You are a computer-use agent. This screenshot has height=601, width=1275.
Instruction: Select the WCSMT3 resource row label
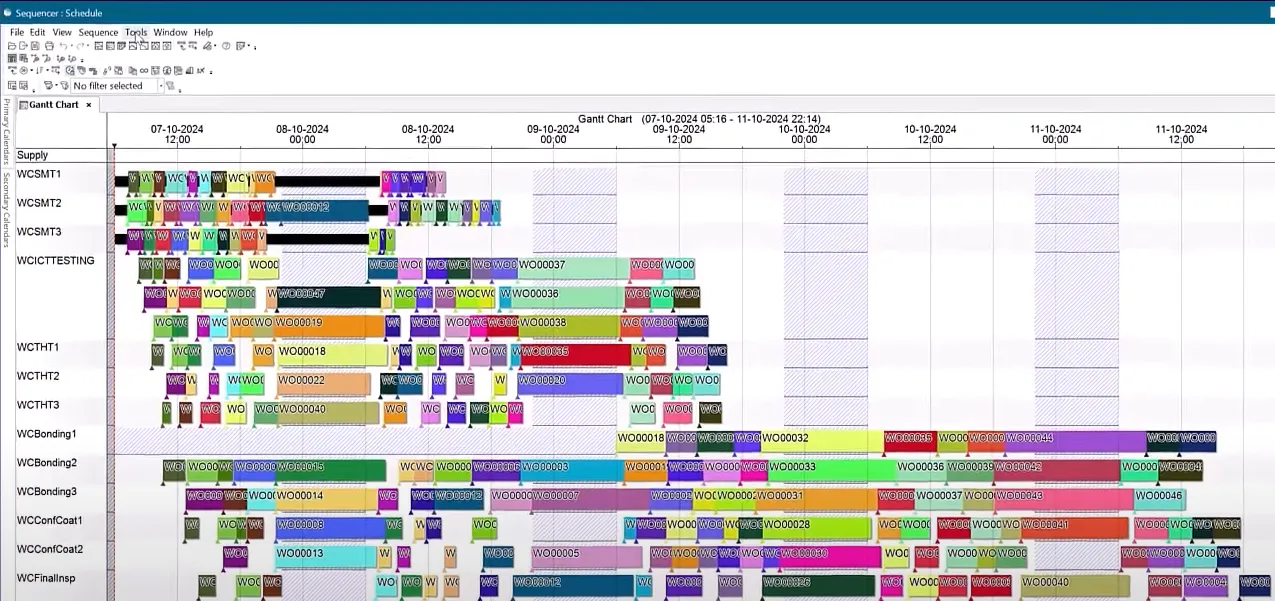pyautogui.click(x=39, y=232)
